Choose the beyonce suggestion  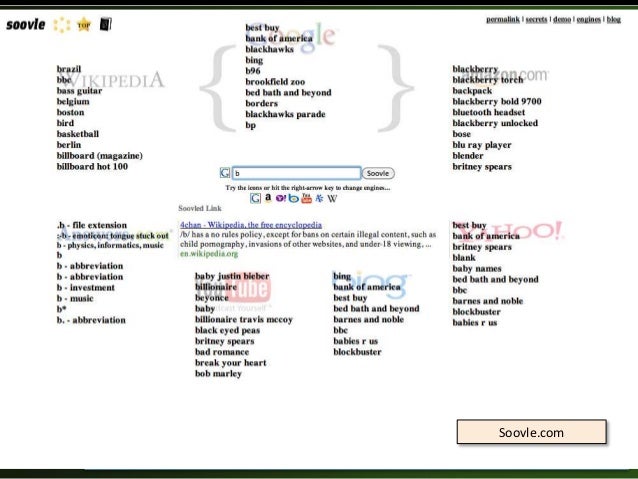(x=212, y=297)
